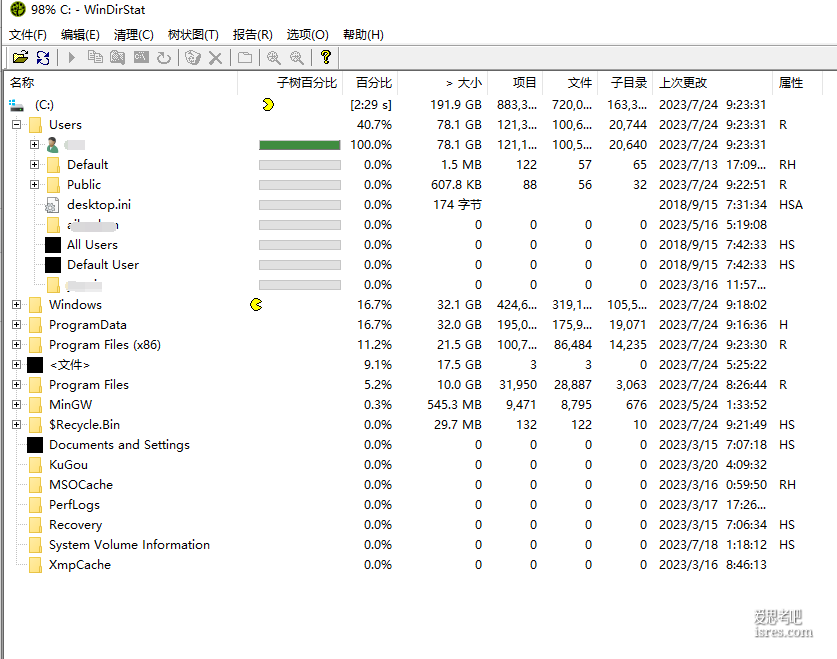The image size is (837, 659).
Task: Click the 191.9 GB size of C:
Action: pos(456,105)
